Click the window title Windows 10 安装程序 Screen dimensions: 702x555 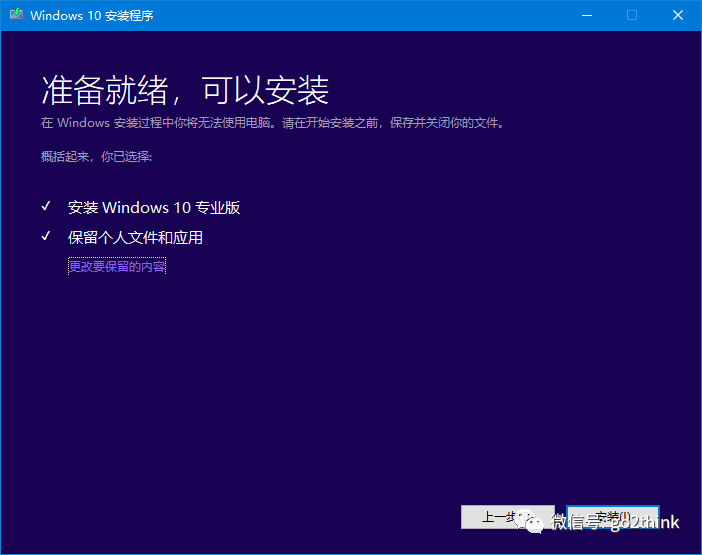92,15
